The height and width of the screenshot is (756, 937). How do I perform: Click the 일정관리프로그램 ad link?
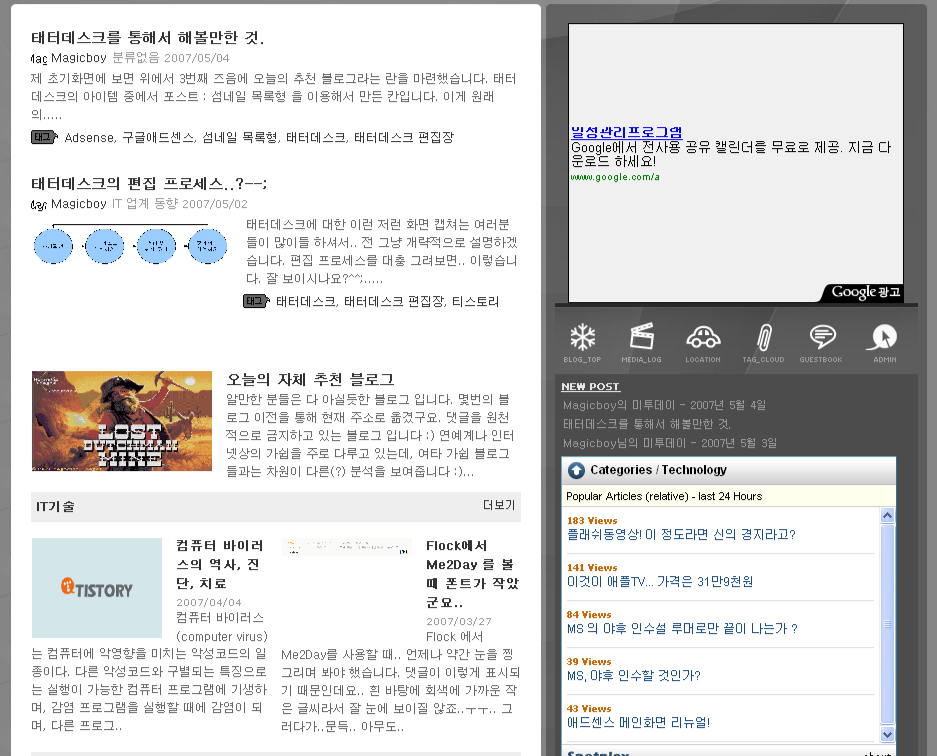pyautogui.click(x=626, y=132)
